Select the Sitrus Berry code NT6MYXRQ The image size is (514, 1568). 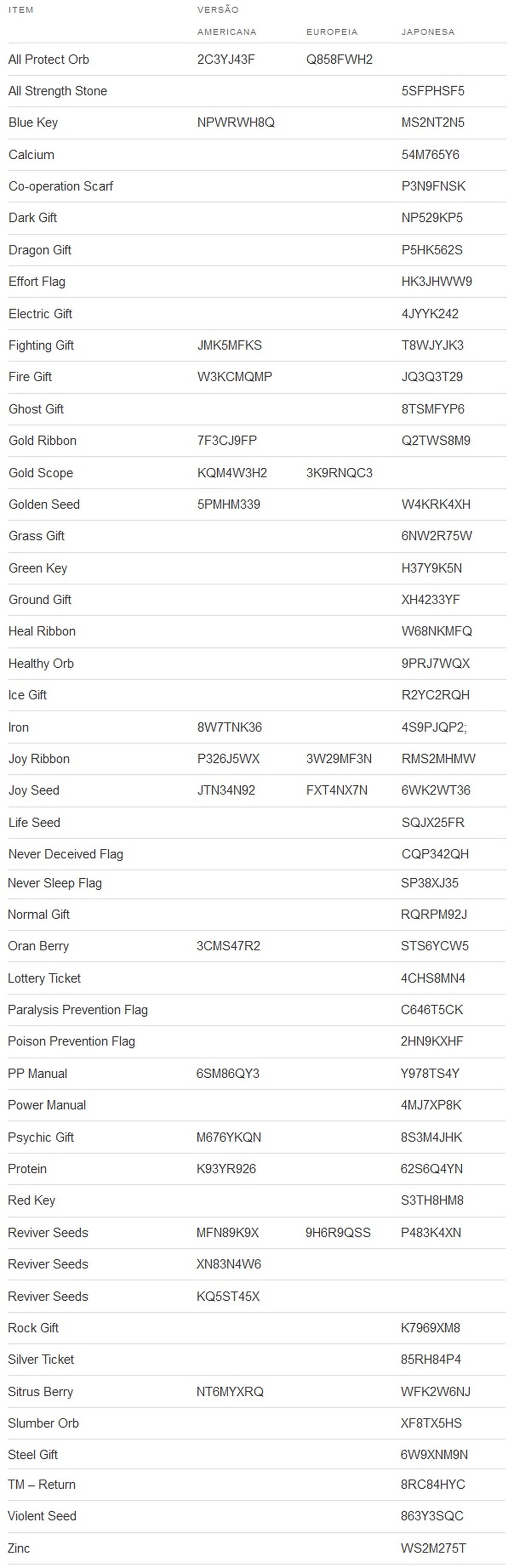[x=230, y=1392]
